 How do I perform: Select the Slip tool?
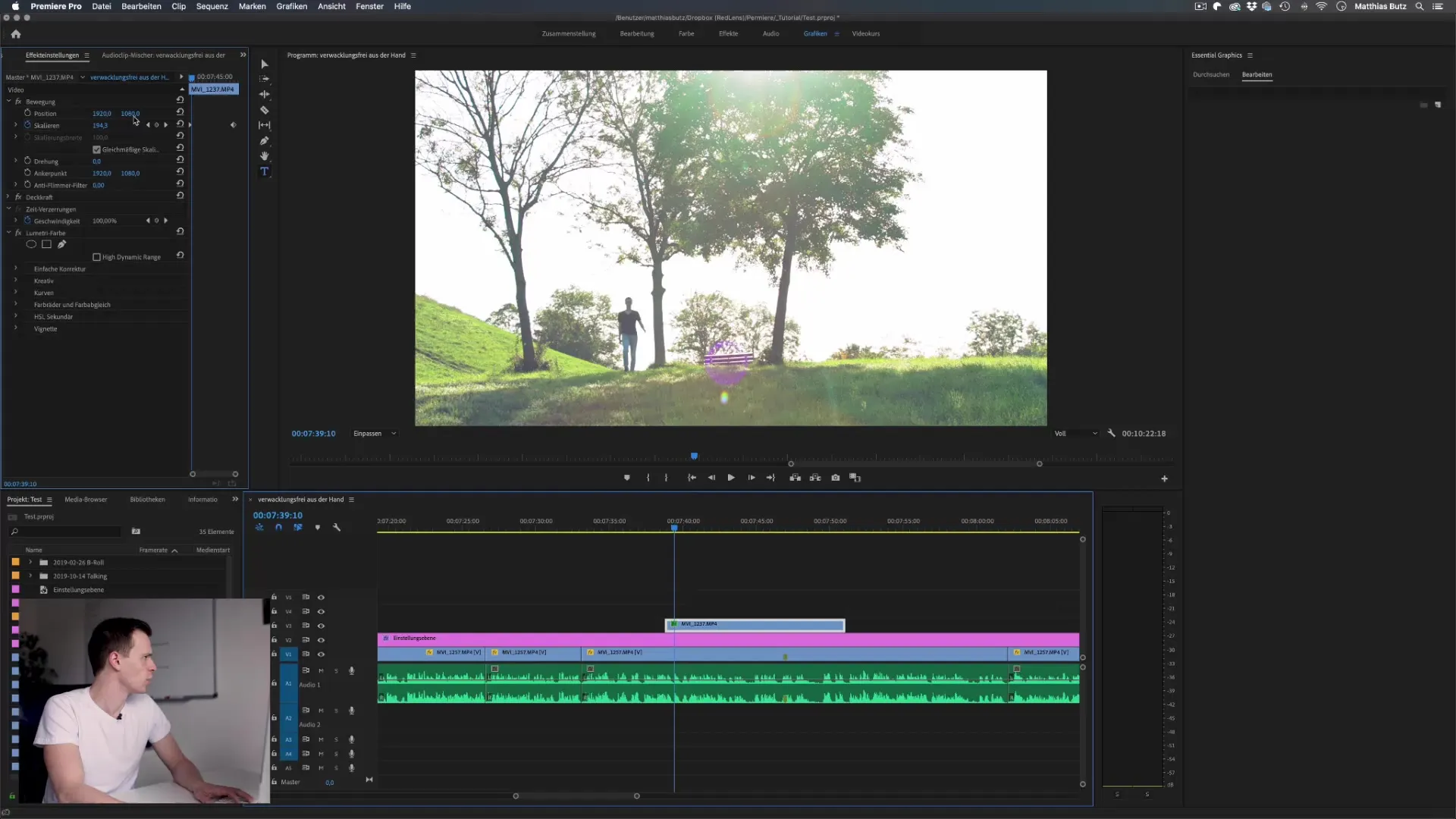click(x=265, y=125)
